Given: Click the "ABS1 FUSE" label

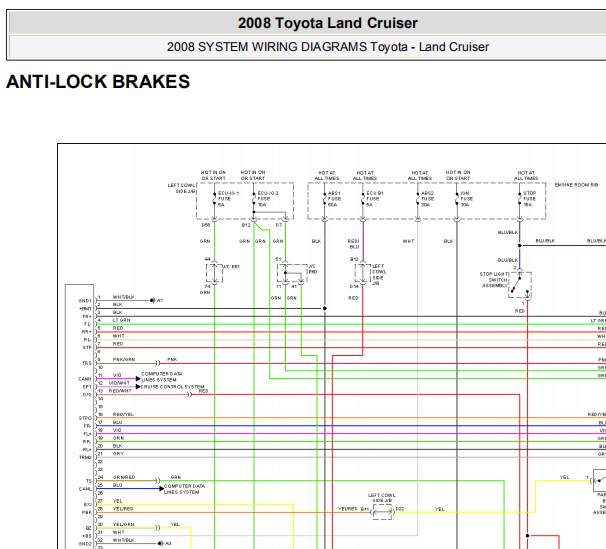Looking at the screenshot, I should click(x=334, y=199).
